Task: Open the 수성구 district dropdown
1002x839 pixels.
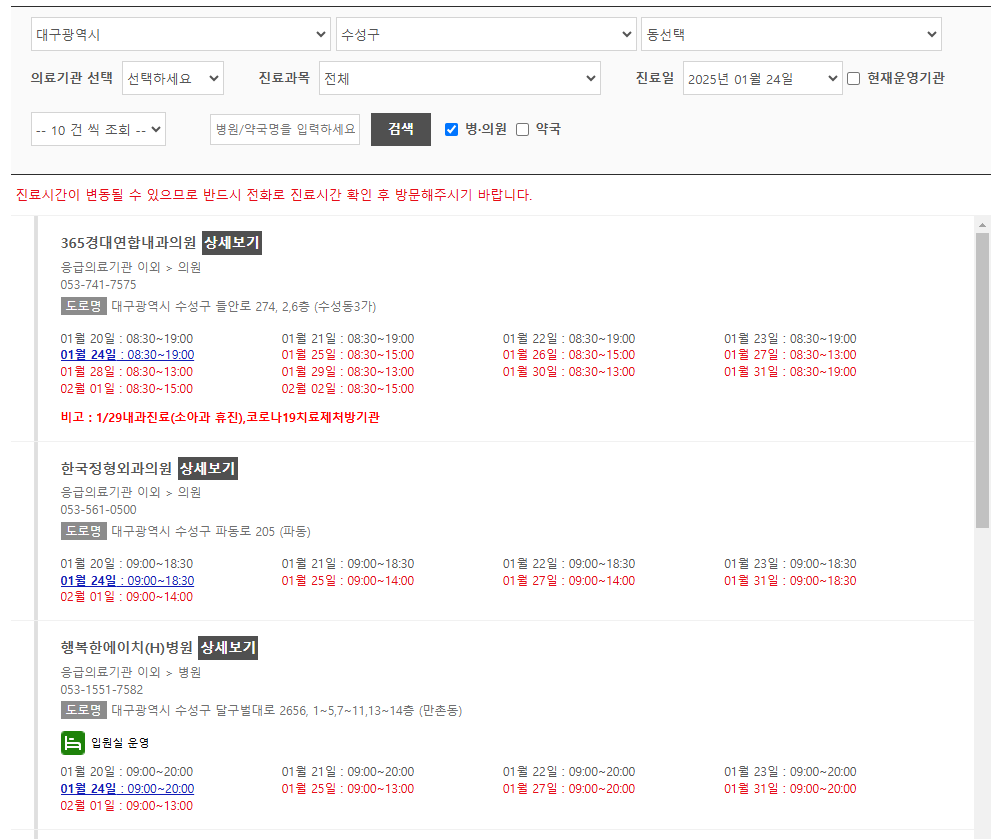Action: tap(486, 34)
